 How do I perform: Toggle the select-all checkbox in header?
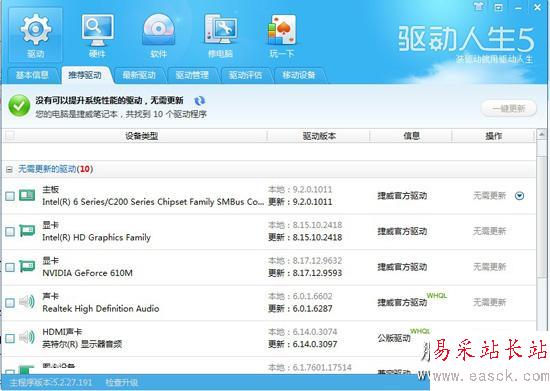pyautogui.click(x=10, y=136)
